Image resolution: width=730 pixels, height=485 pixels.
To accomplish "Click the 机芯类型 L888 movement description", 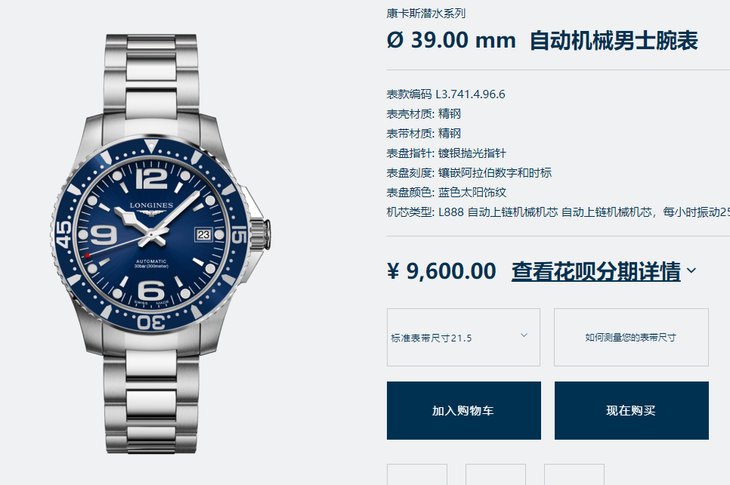I will click(x=558, y=212).
